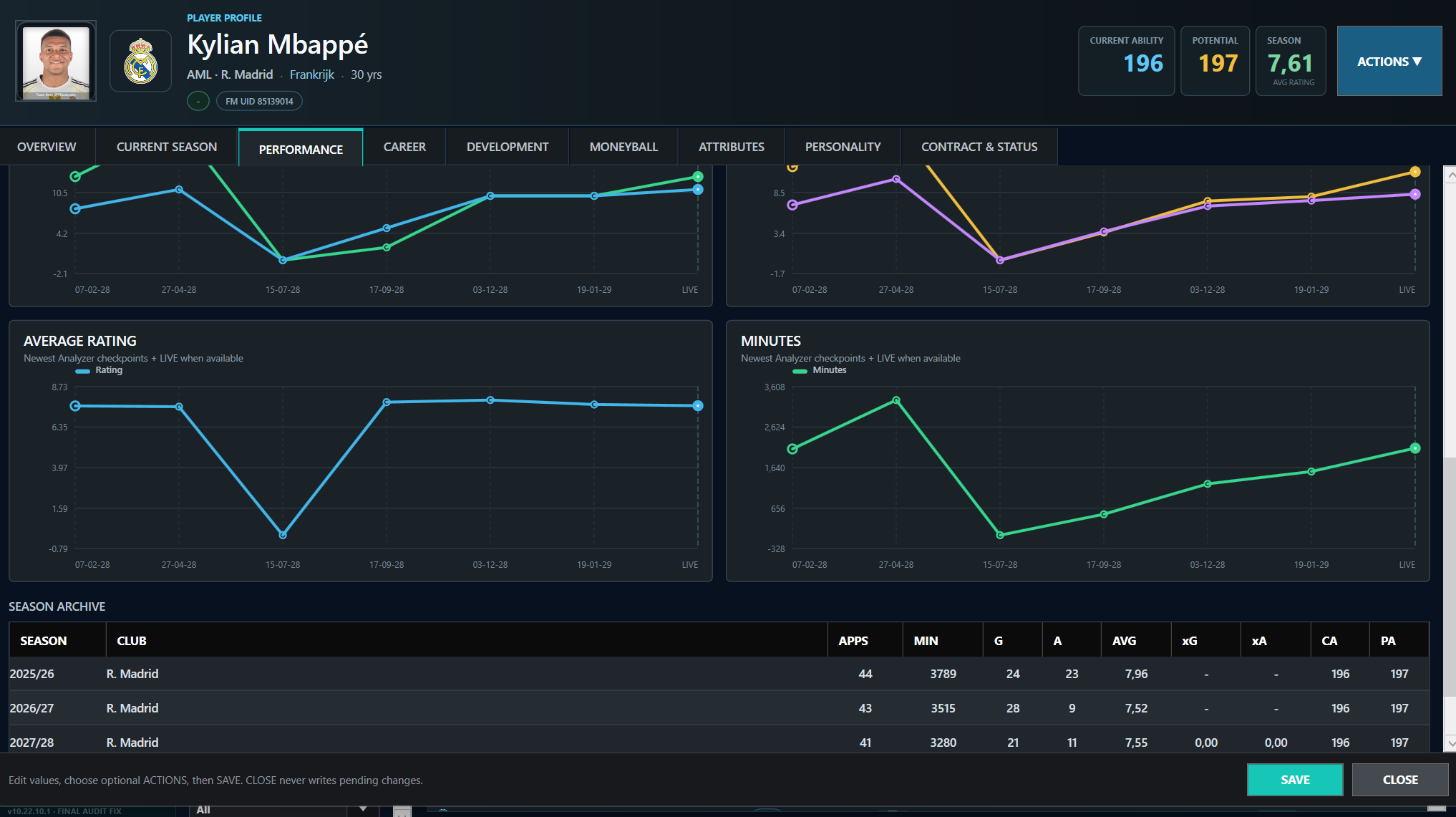
Task: Click the Frankrijk nationality link
Action: (x=312, y=74)
